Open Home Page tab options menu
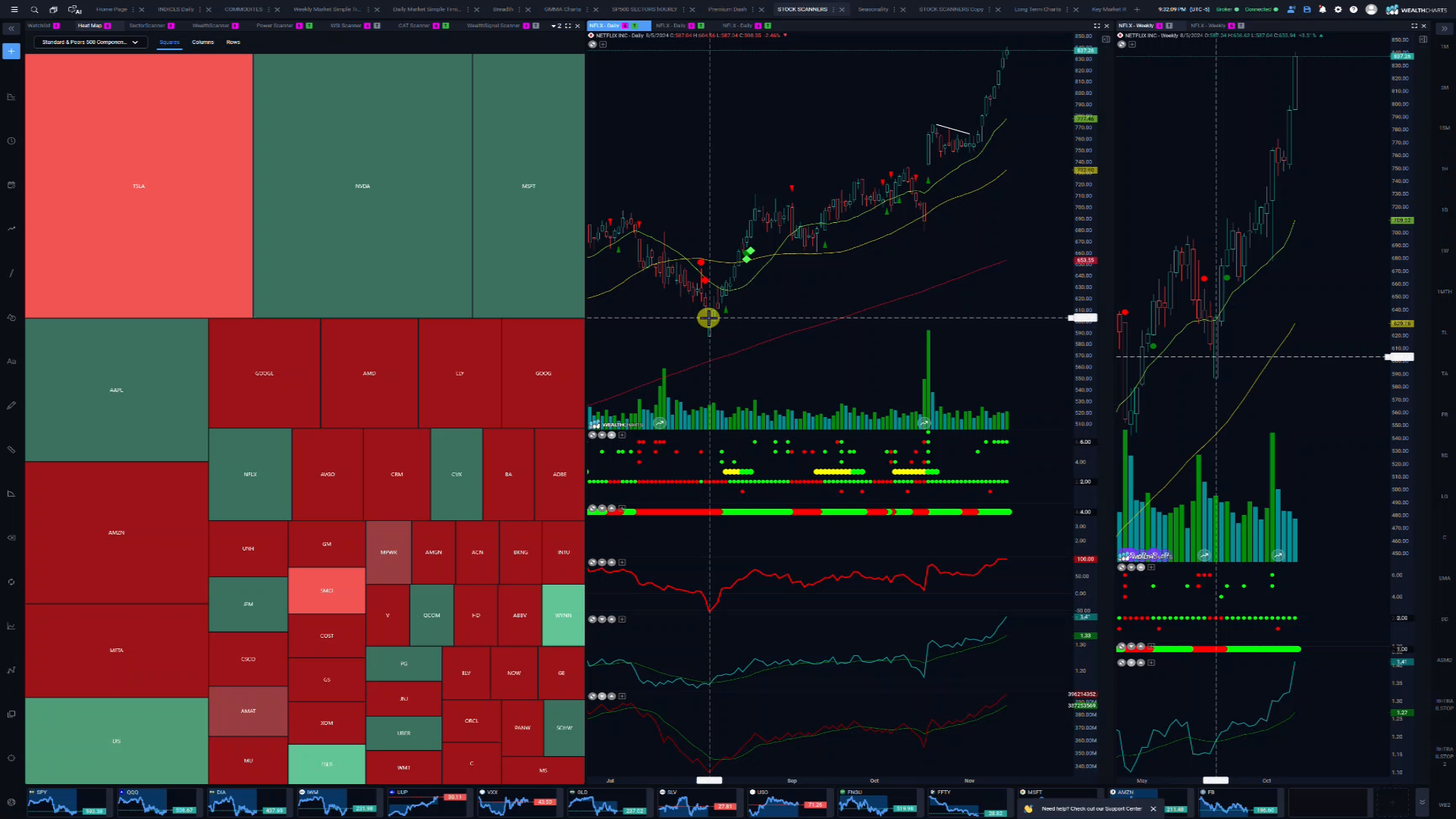The height and width of the screenshot is (819, 1456). click(x=133, y=10)
